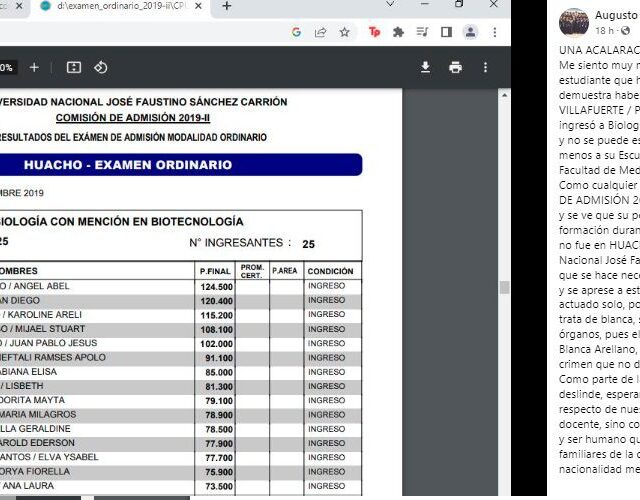The image size is (640, 500).
Task: Open the Chrome profile avatar
Action: point(470,32)
